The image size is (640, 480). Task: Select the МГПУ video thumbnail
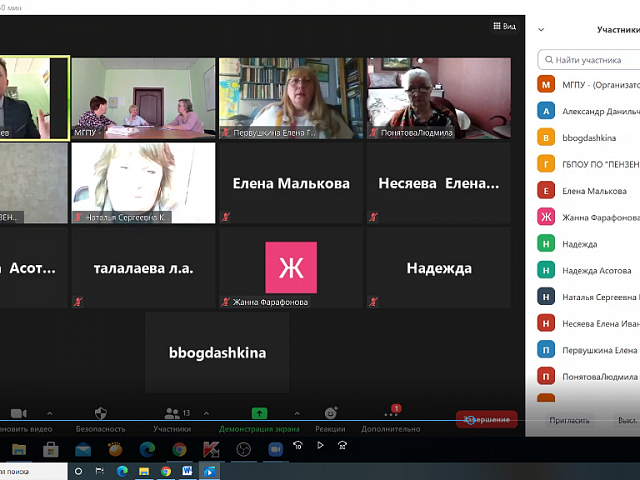click(143, 97)
